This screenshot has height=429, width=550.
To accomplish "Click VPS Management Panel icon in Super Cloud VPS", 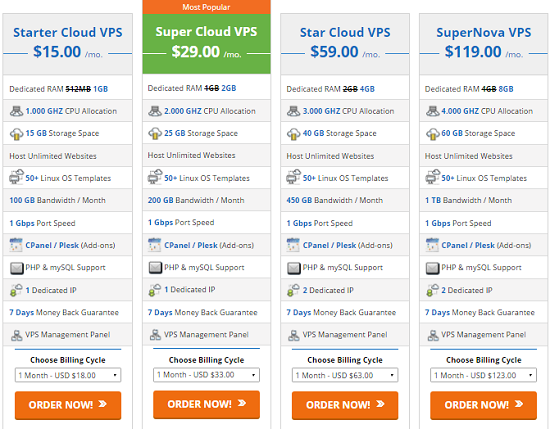I will click(155, 335).
